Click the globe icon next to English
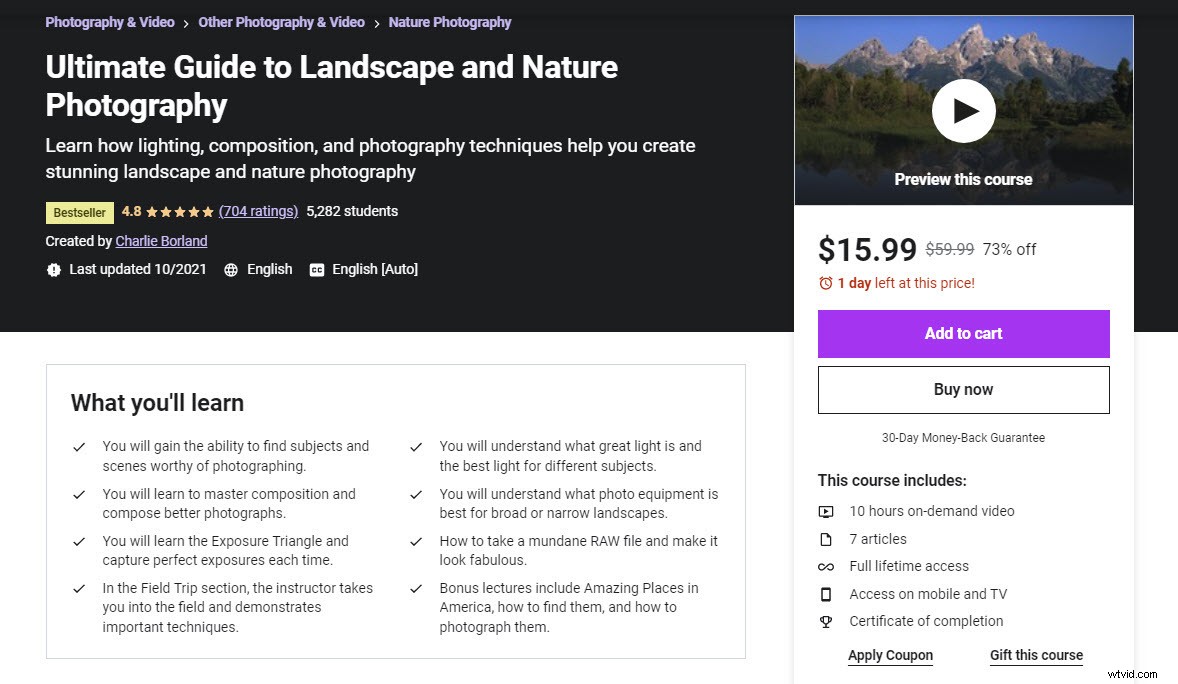Image resolution: width=1178 pixels, height=684 pixels. [233, 269]
